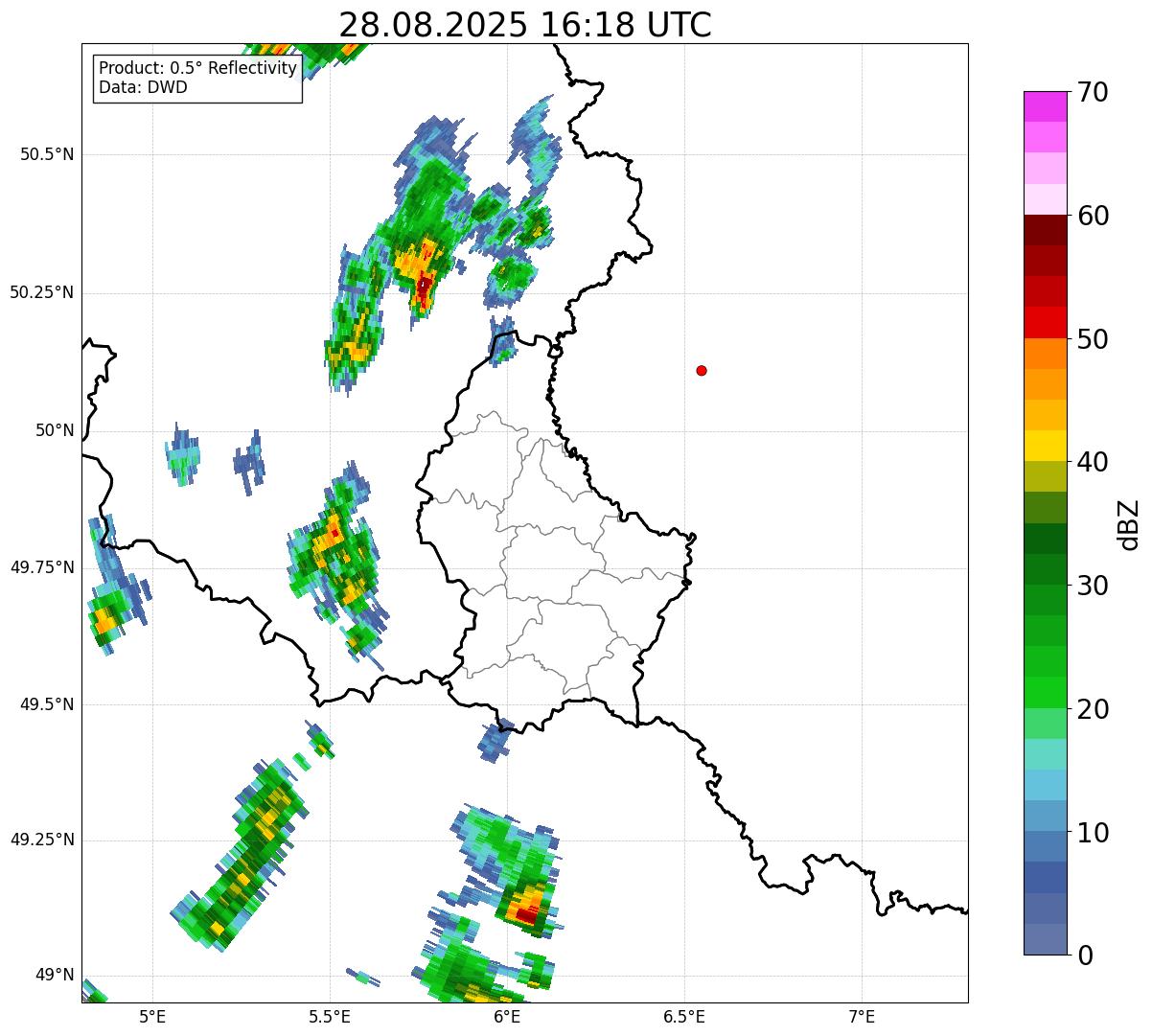Click the 50 colorbar tick label
The image size is (1152, 1036).
(x=1093, y=339)
